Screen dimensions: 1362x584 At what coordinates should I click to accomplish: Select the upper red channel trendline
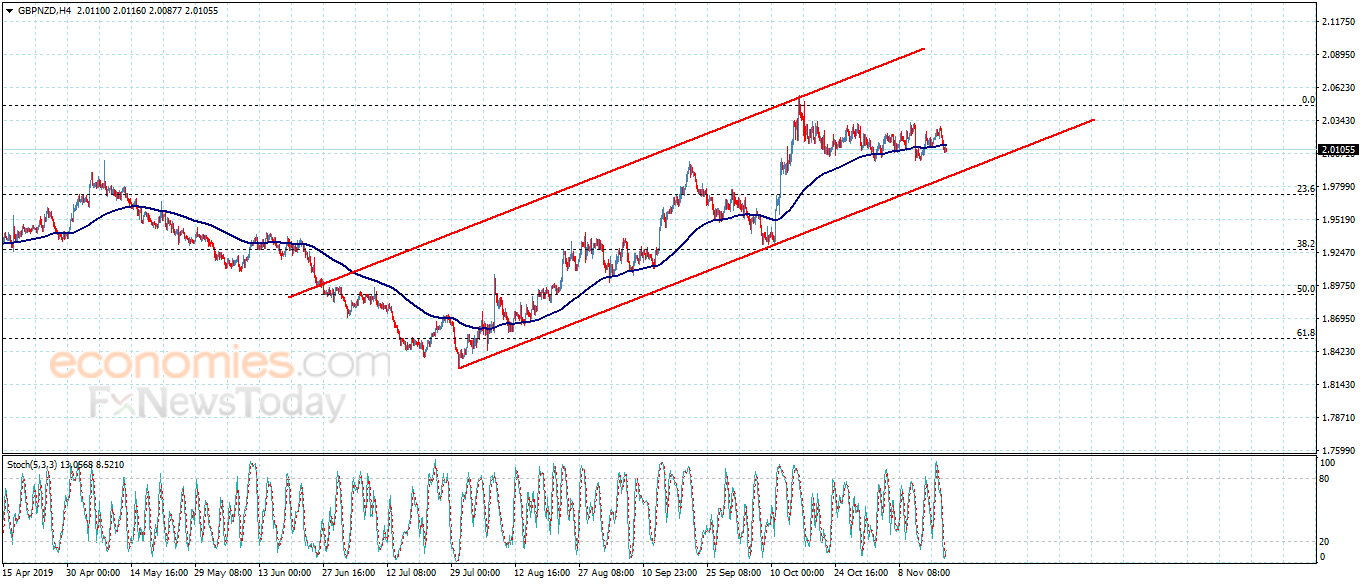pyautogui.click(x=606, y=172)
